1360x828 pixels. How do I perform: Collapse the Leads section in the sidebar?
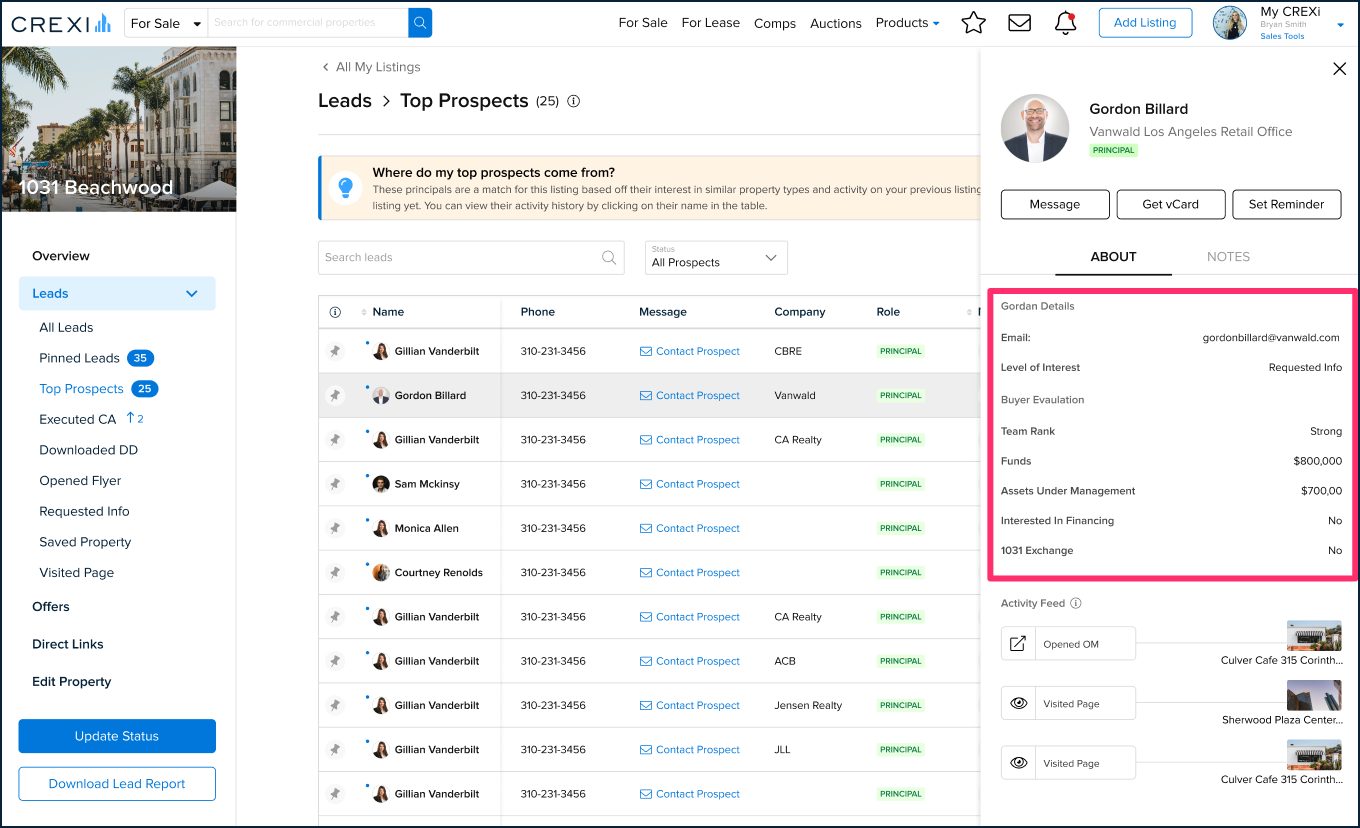(191, 293)
